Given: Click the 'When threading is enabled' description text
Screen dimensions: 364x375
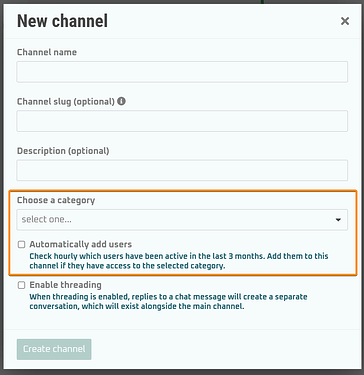Looking at the screenshot, I should tap(168, 302).
